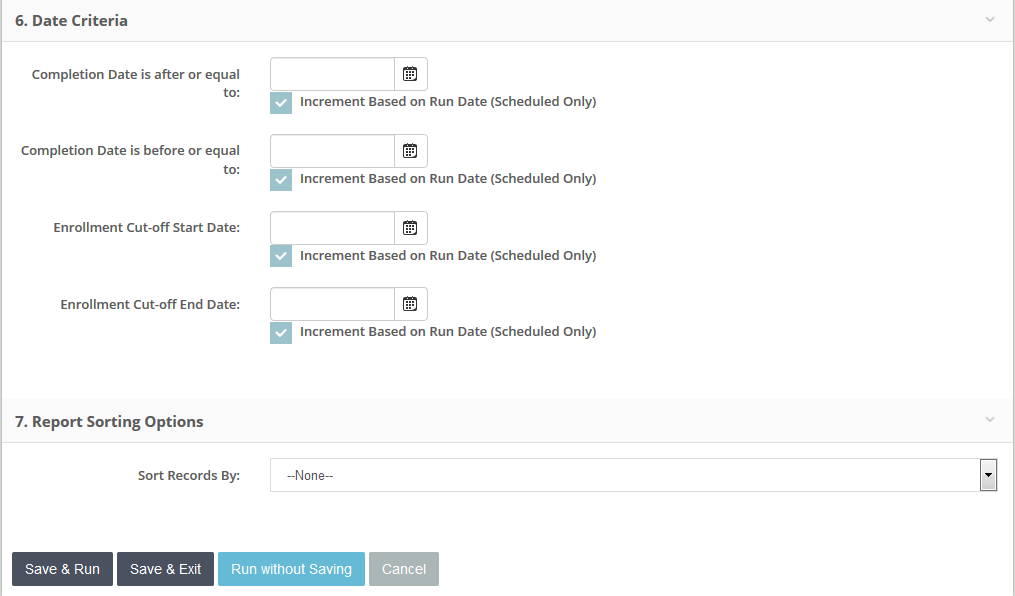Click the 7. Report Sorting Options header
Image resolution: width=1015 pixels, height=596 pixels.
(x=109, y=422)
